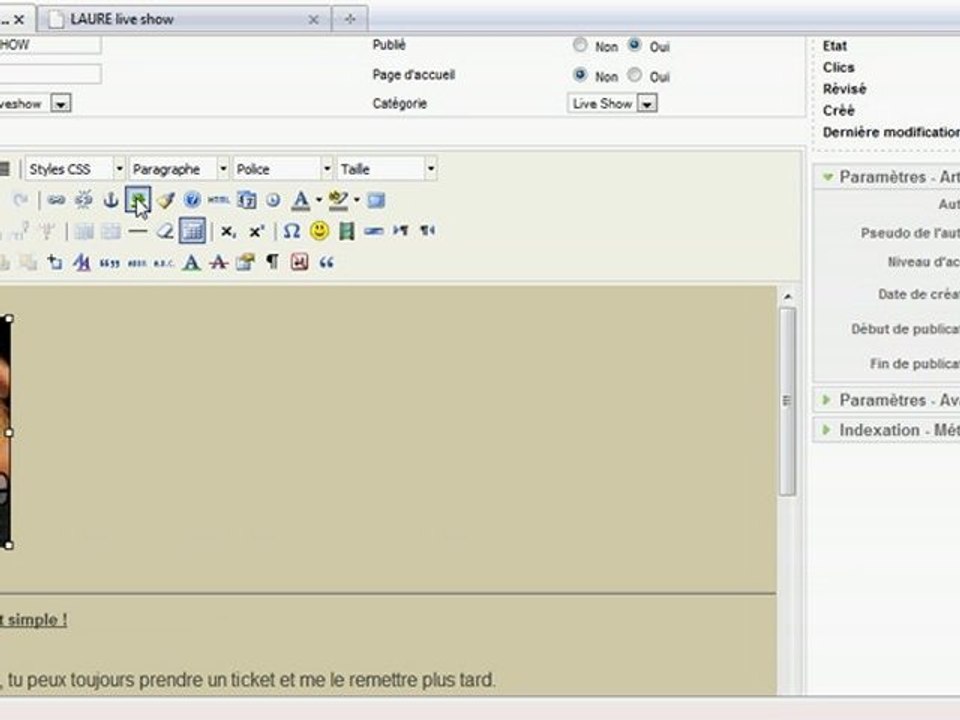960x720 pixels.
Task: Click the advanced horizontal rule icon
Action: 373,231
